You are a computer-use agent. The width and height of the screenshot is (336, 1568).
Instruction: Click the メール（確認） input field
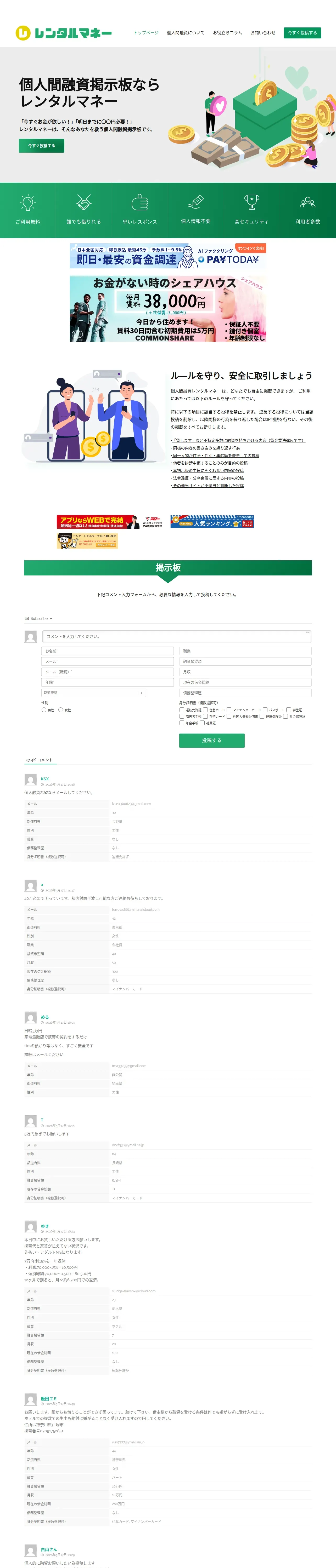[x=107, y=672]
